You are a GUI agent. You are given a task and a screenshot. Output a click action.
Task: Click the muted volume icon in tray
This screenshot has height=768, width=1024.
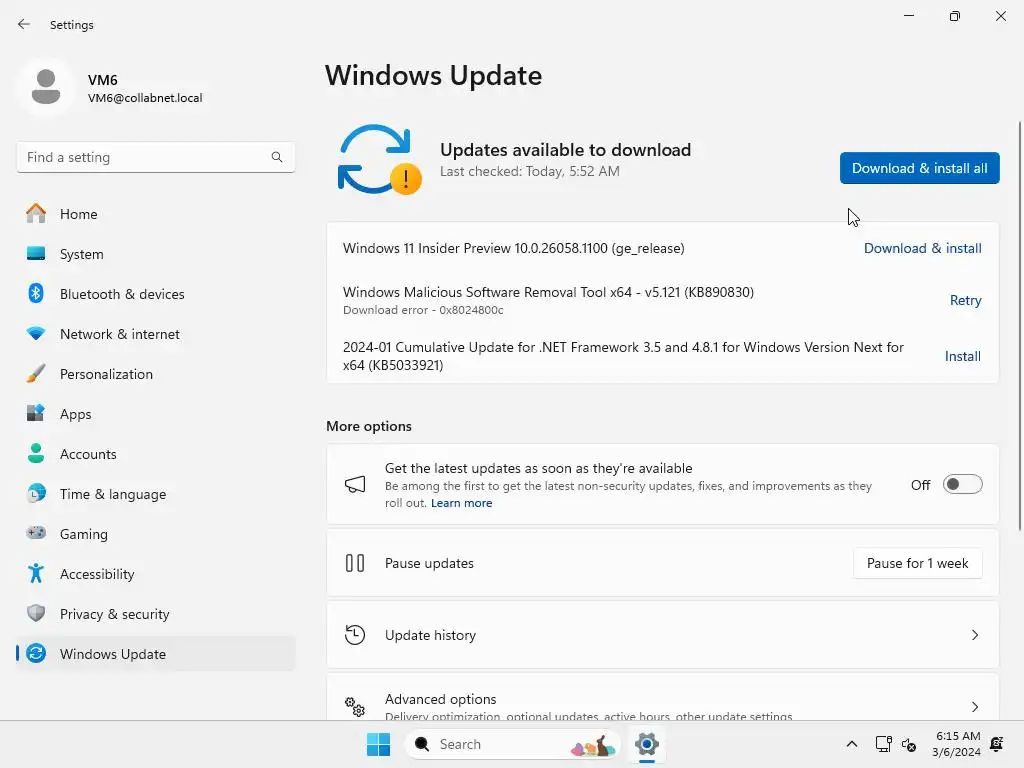coord(908,744)
